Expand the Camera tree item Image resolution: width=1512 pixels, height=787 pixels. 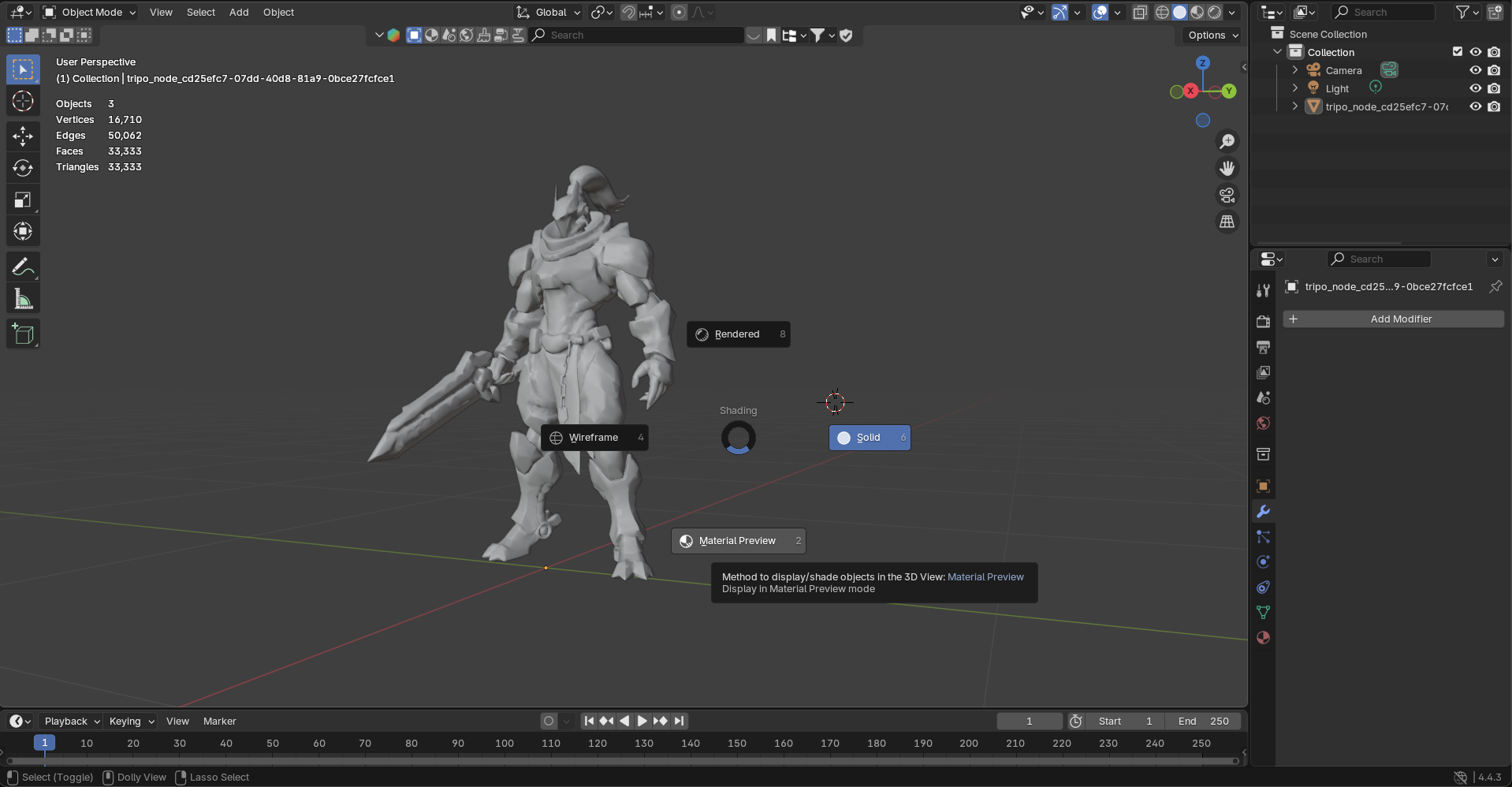pyautogui.click(x=1294, y=70)
